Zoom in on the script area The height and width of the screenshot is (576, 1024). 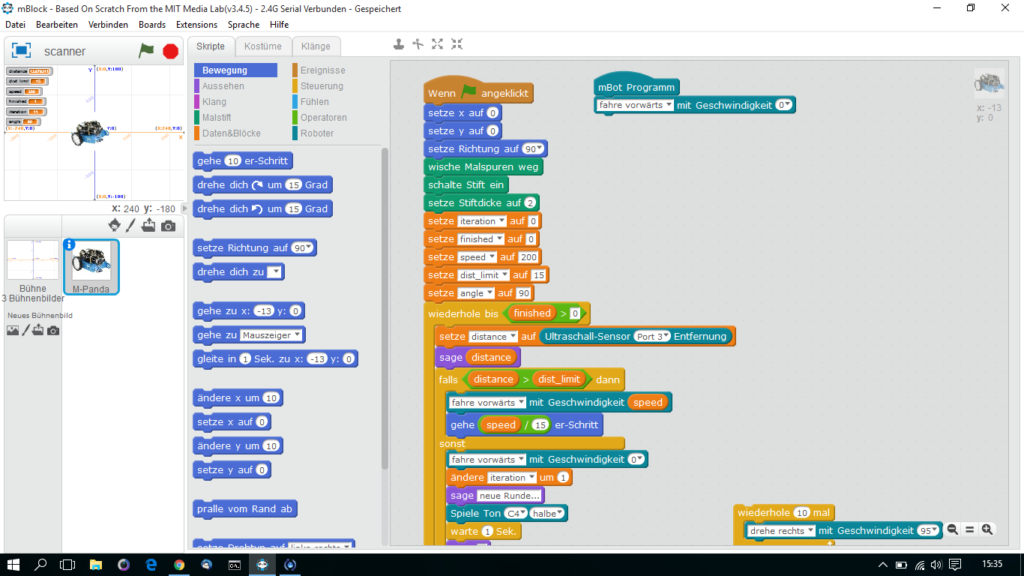pyautogui.click(x=987, y=530)
